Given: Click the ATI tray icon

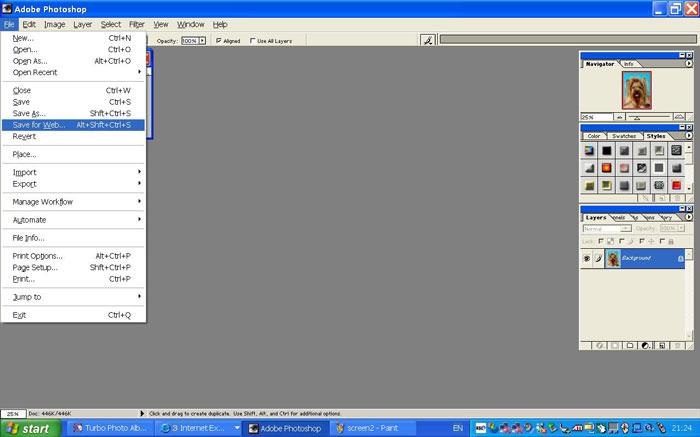Looking at the screenshot, I should tap(577, 428).
